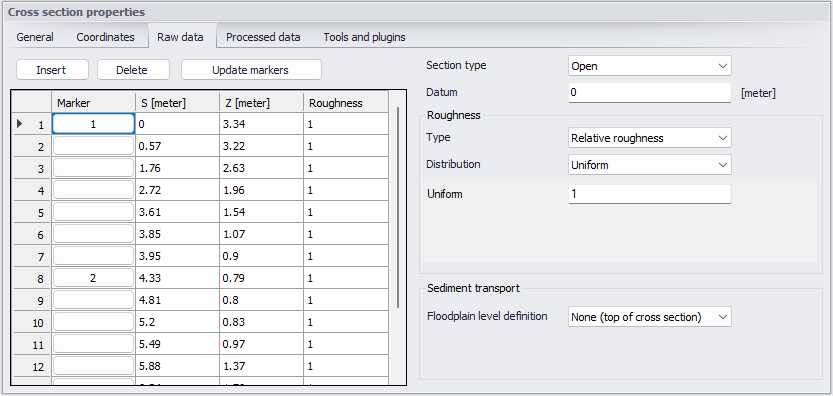Click Update markers button

(x=251, y=70)
